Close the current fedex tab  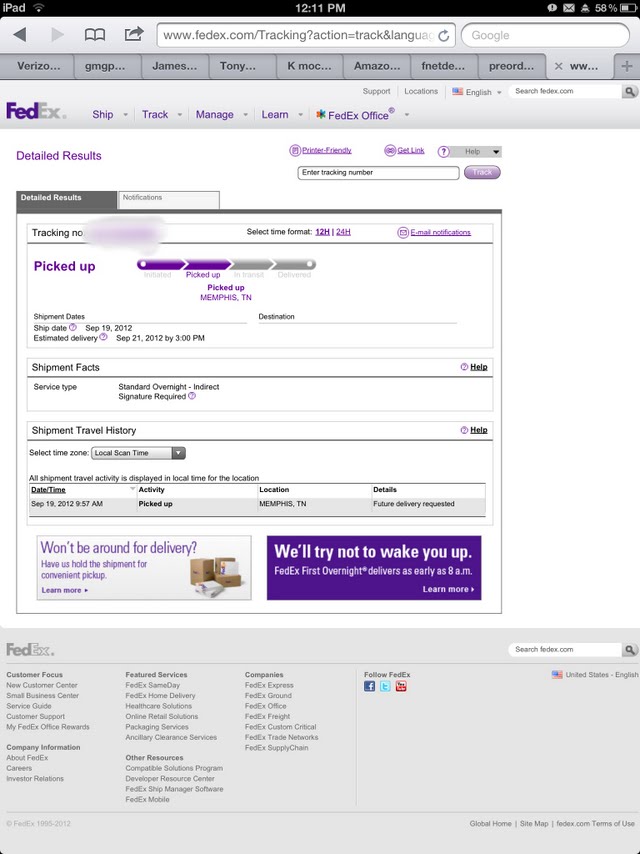coord(558,66)
